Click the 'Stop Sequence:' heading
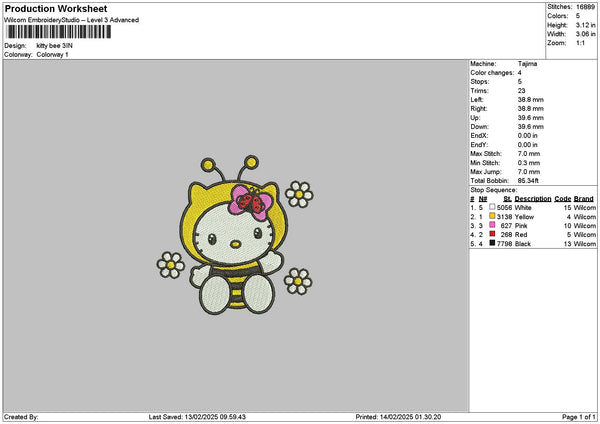Viewport: 600px width, 424px height. coord(494,190)
